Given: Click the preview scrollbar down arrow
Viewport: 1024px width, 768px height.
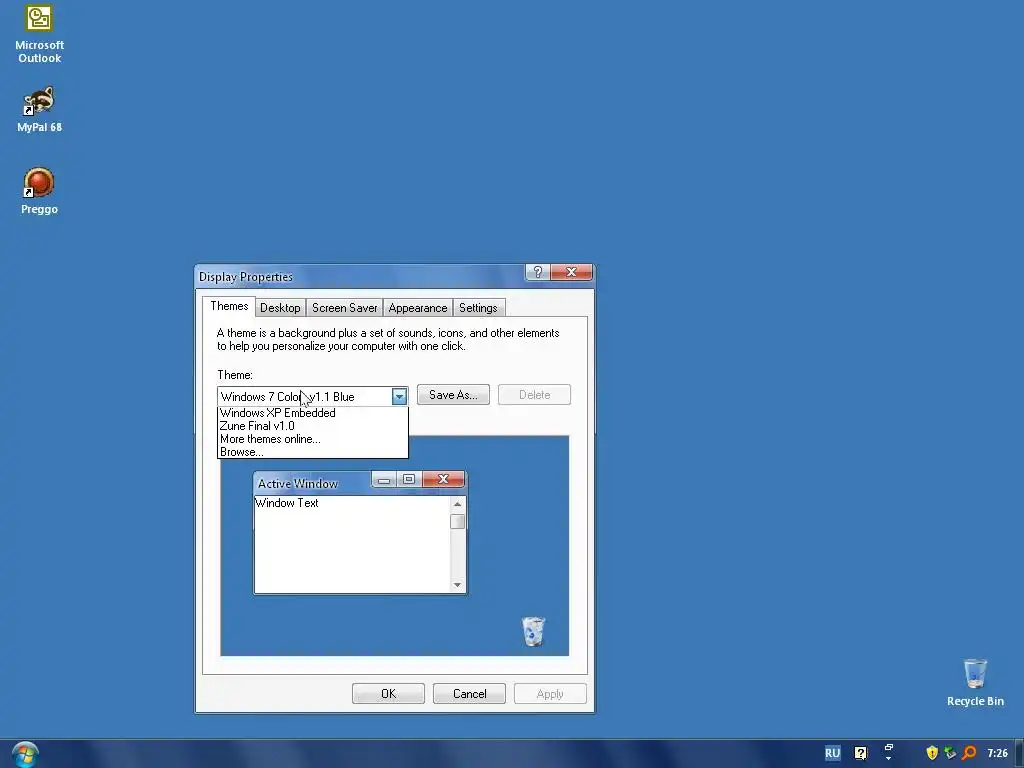Looking at the screenshot, I should tap(457, 585).
